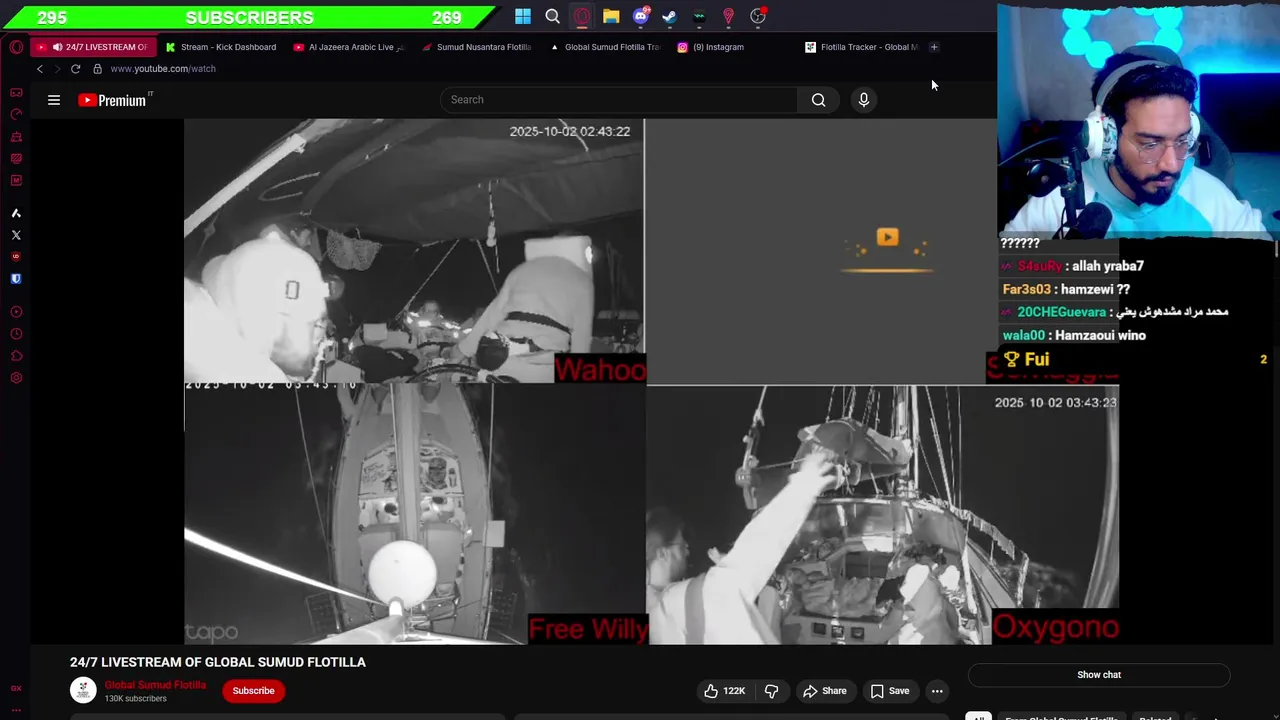Click the Share button
Viewport: 1280px width, 720px height.
pos(825,691)
